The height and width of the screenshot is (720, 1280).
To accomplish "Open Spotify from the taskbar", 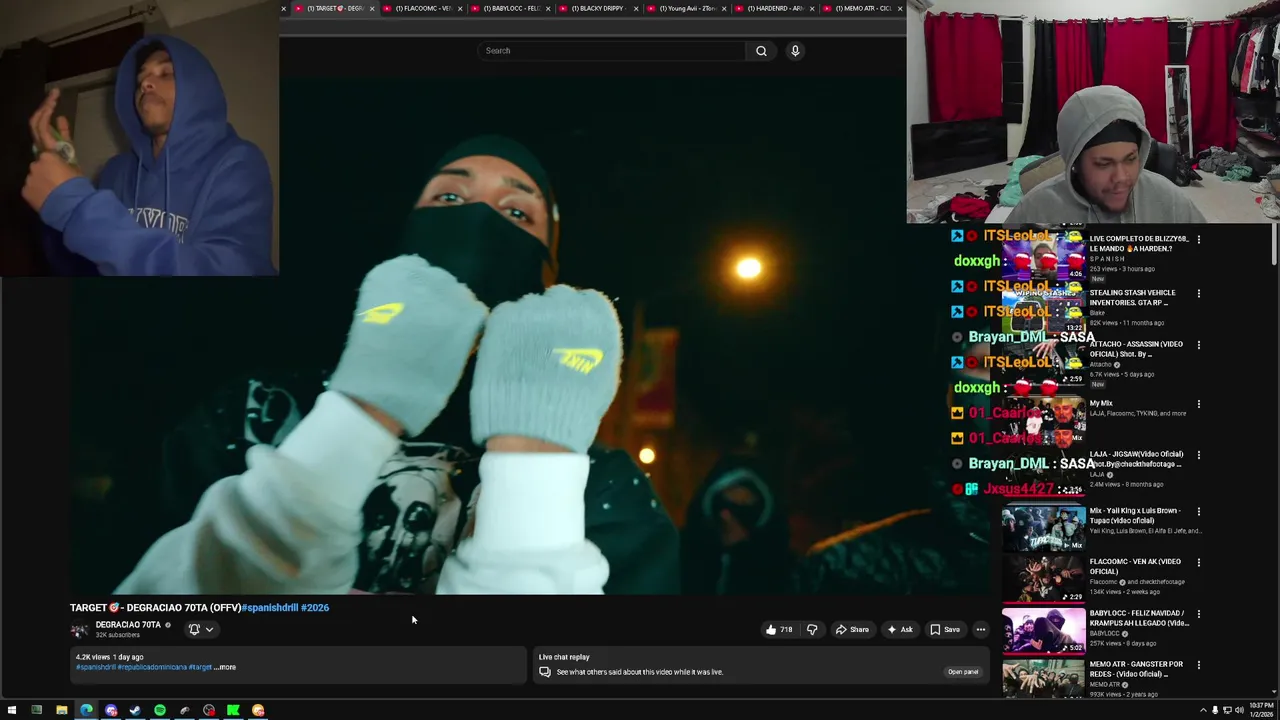I will pos(159,710).
